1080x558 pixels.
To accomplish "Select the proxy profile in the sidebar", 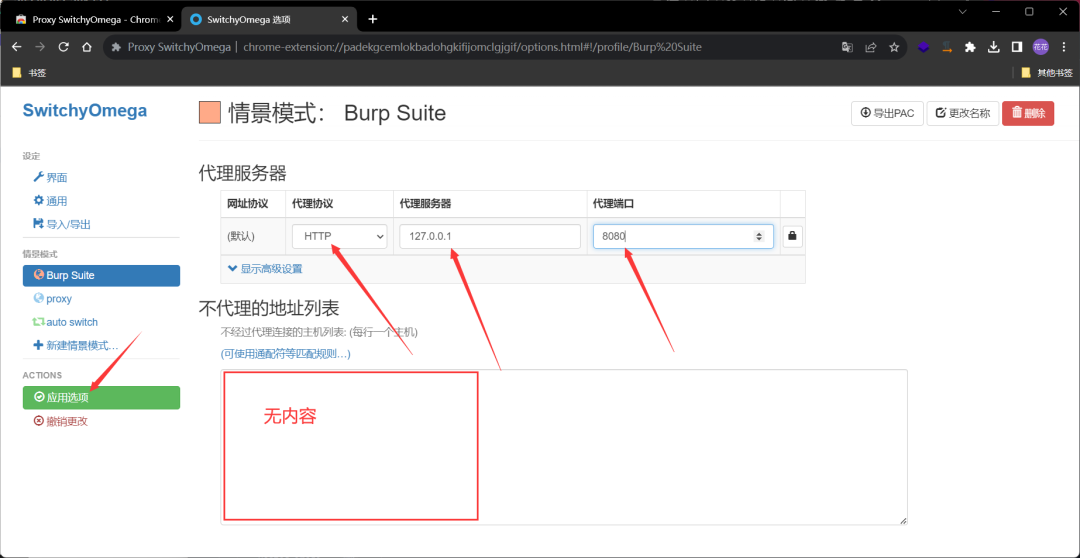I will (58, 298).
